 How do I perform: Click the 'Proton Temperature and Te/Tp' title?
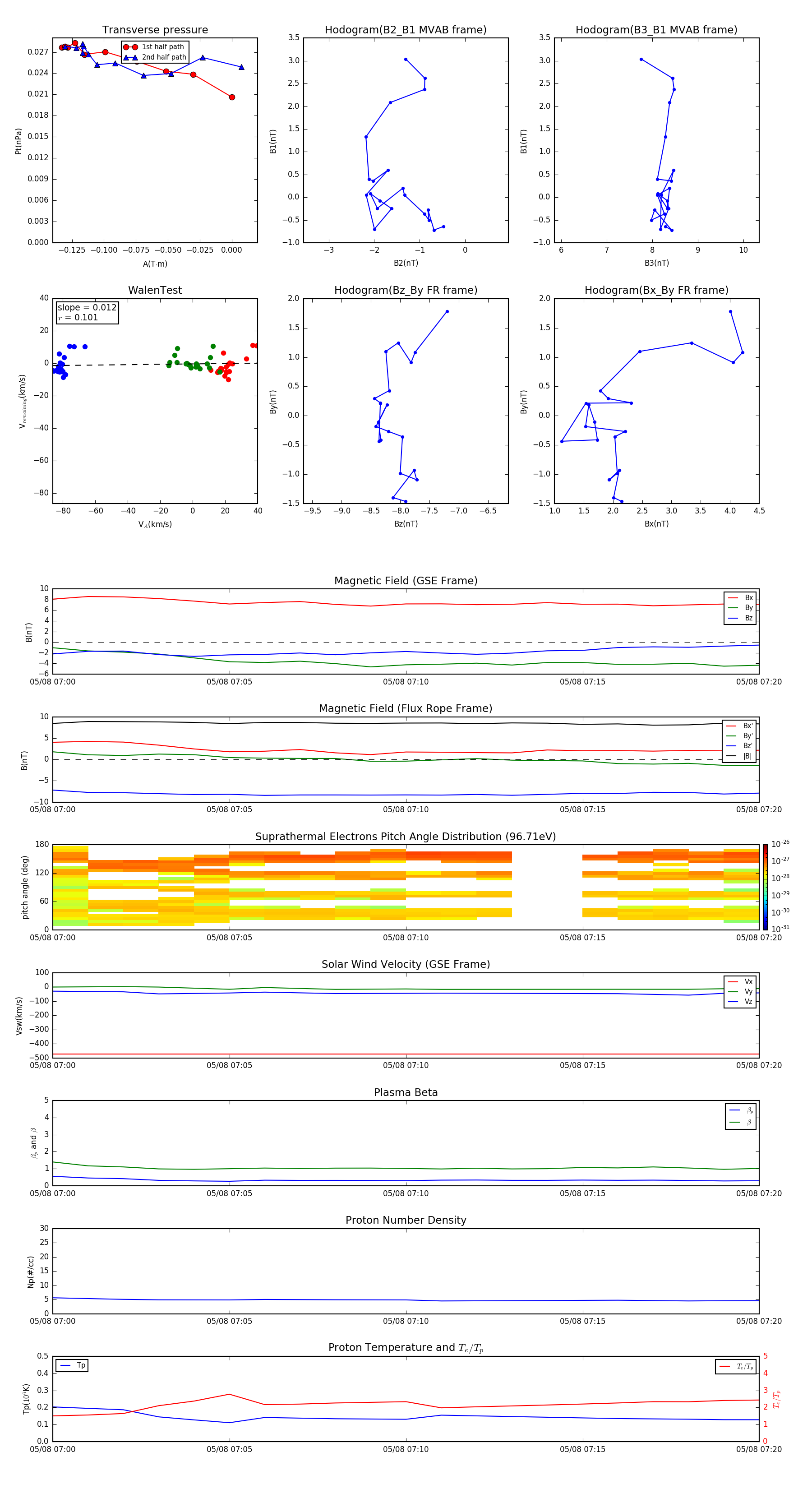pos(406,1347)
